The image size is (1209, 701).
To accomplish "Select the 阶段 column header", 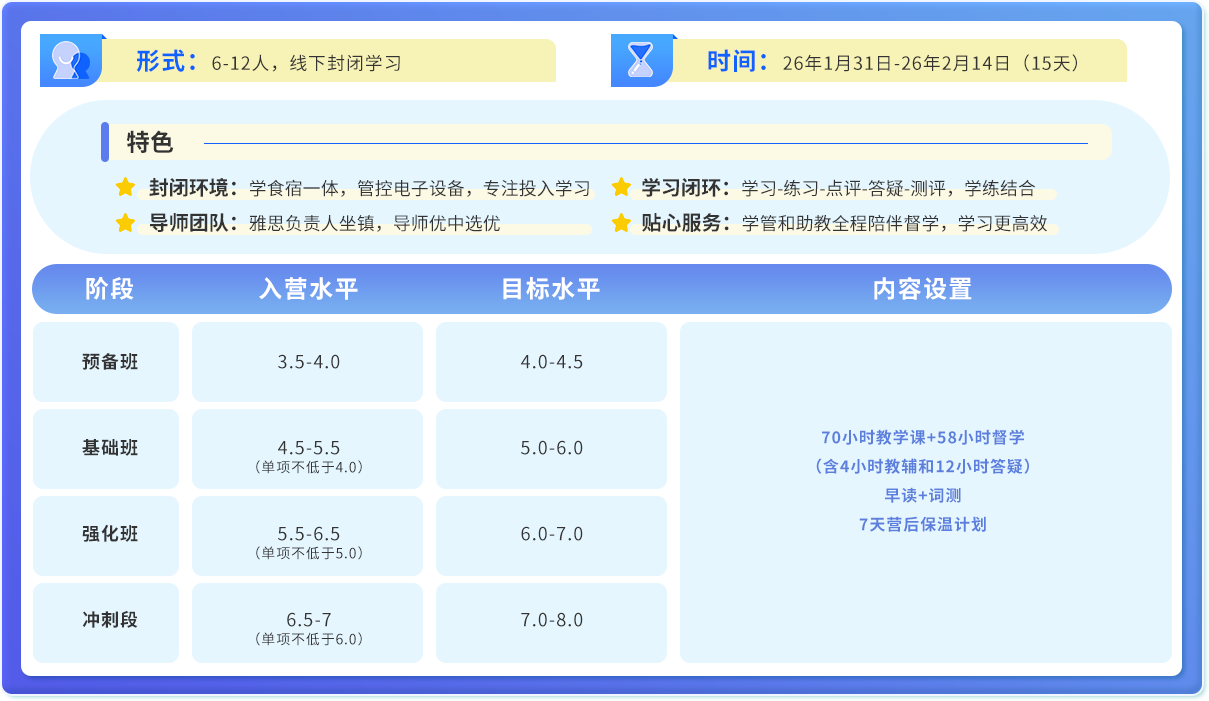I will point(109,289).
